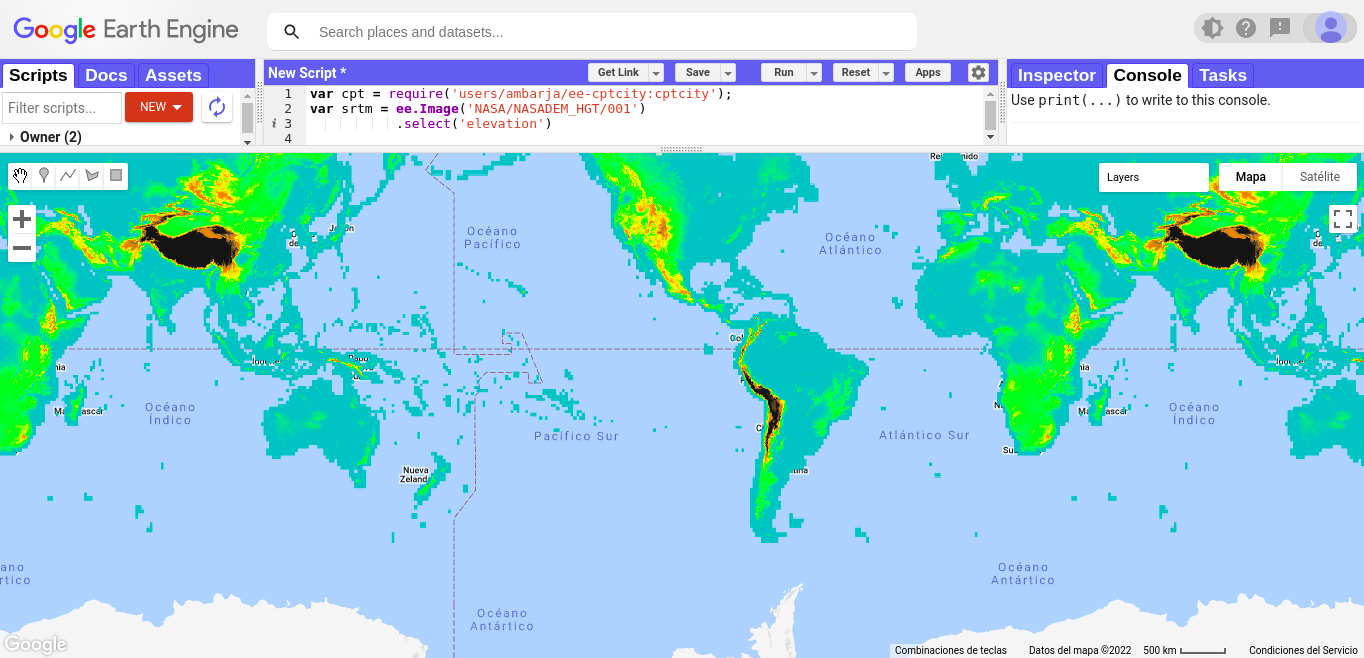
Task: Open the feedback icon
Action: click(1280, 28)
